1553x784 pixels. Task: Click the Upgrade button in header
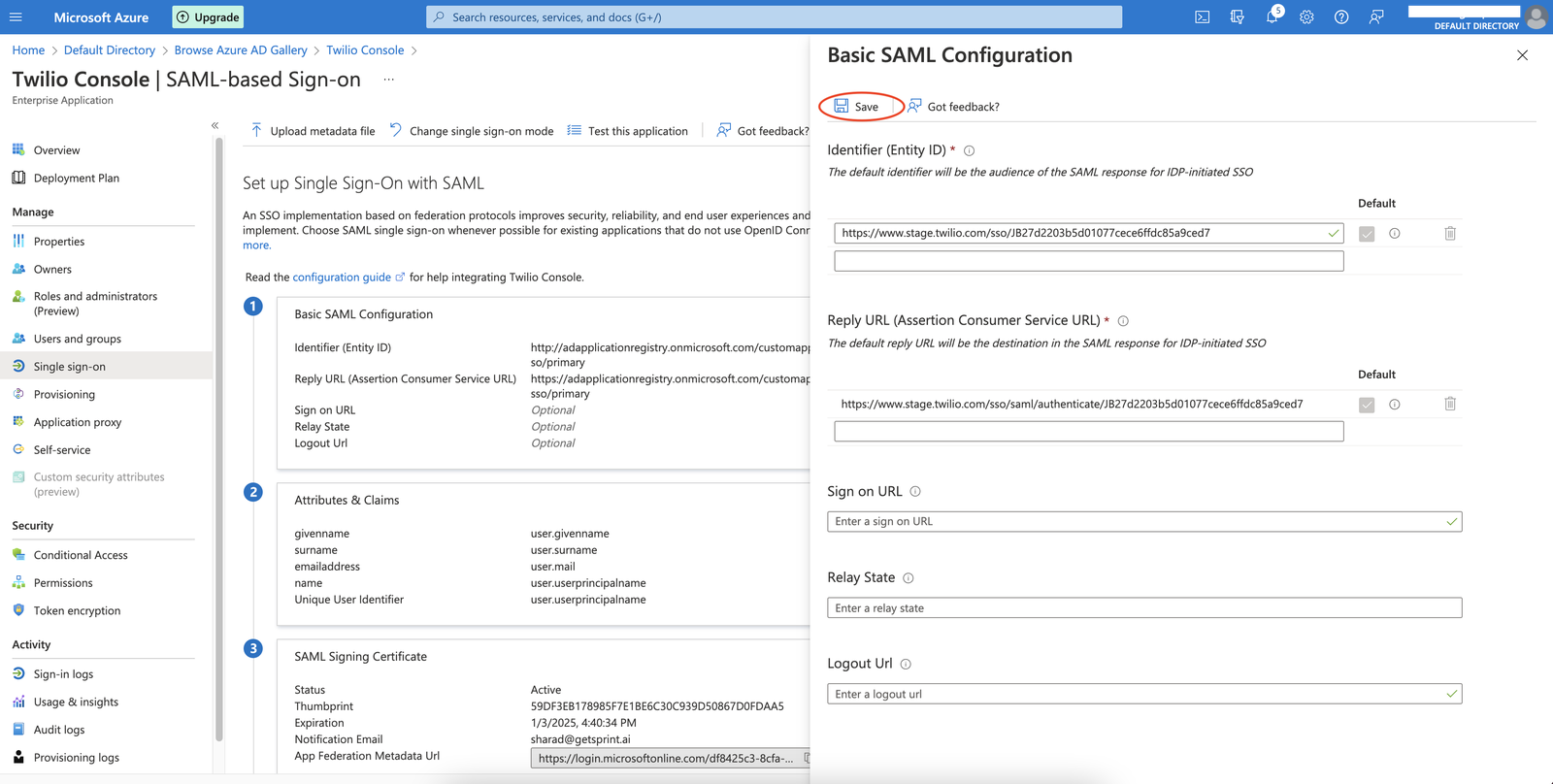point(208,17)
